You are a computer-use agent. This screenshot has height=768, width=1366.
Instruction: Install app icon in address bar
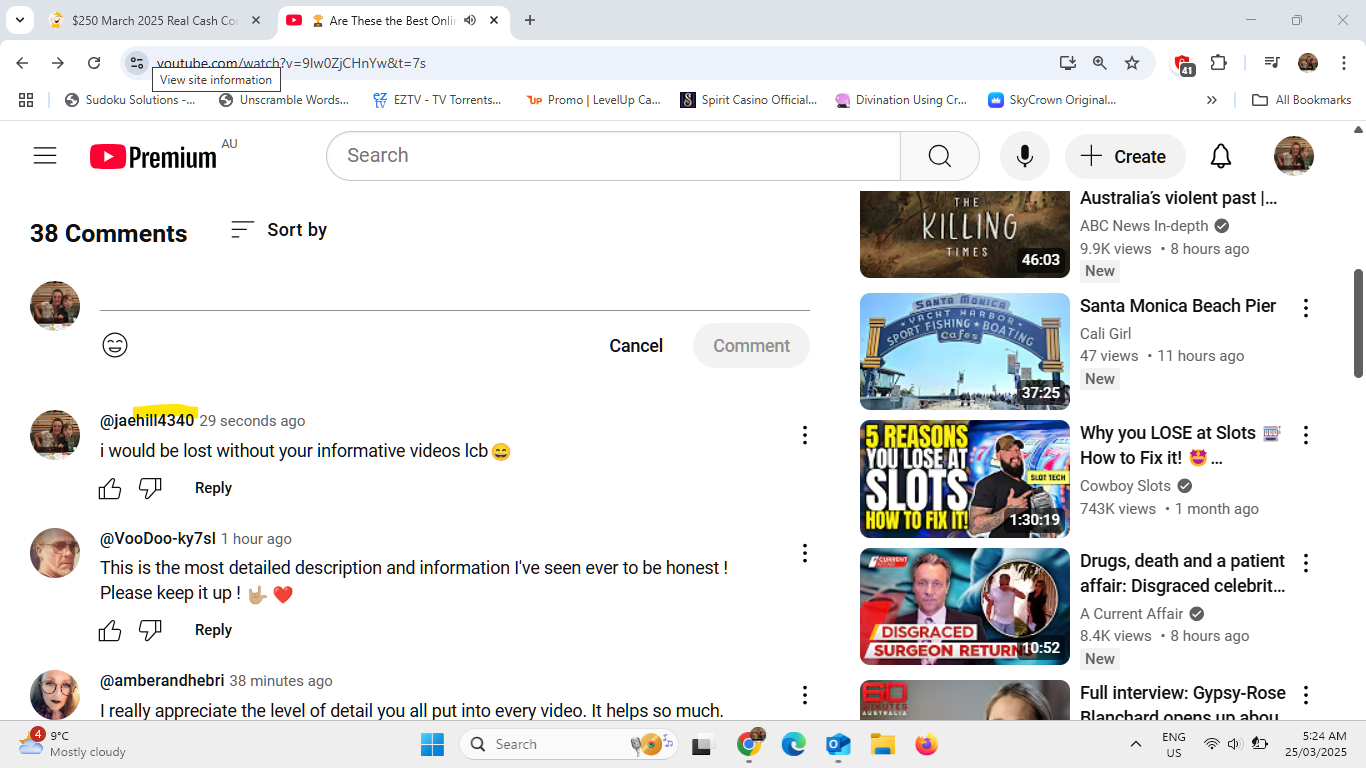(x=1068, y=63)
